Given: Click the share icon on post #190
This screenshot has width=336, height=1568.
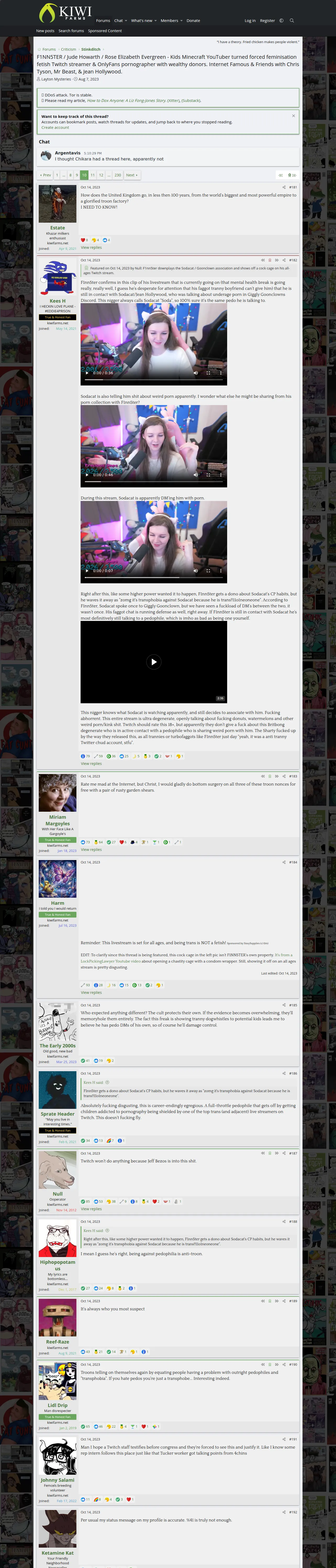Looking at the screenshot, I should (284, 1364).
